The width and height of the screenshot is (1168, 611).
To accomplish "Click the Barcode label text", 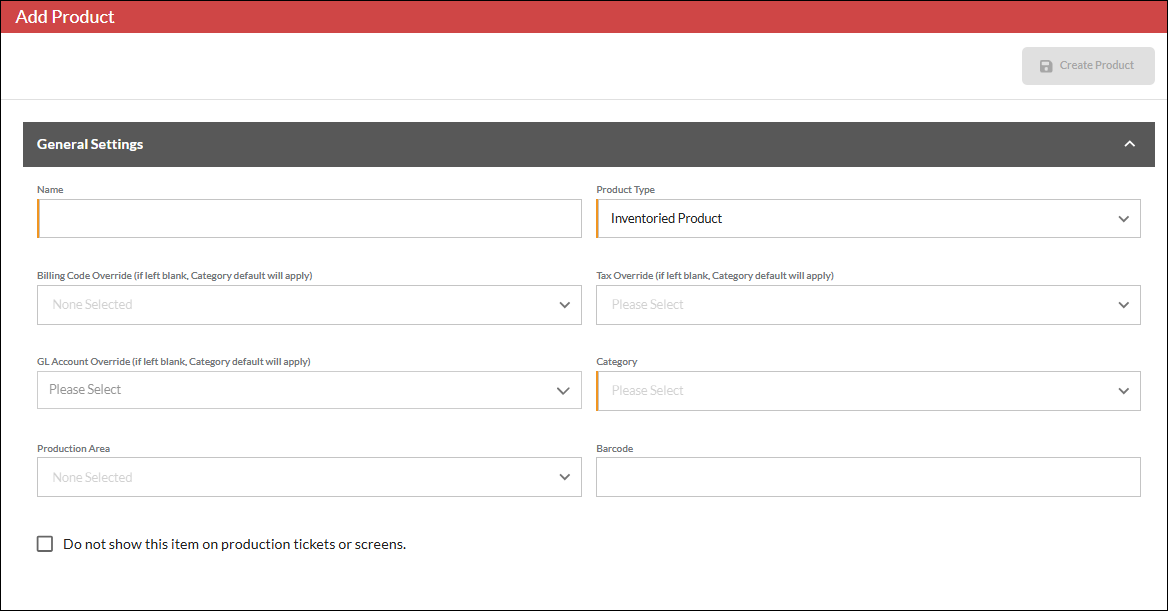I will [x=615, y=449].
